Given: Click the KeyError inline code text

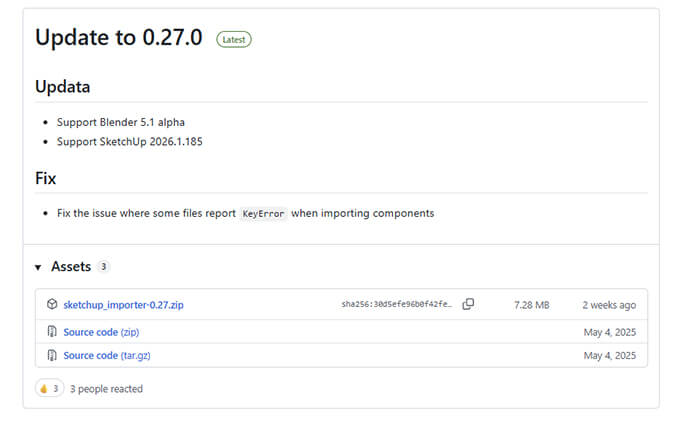Looking at the screenshot, I should 263,213.
